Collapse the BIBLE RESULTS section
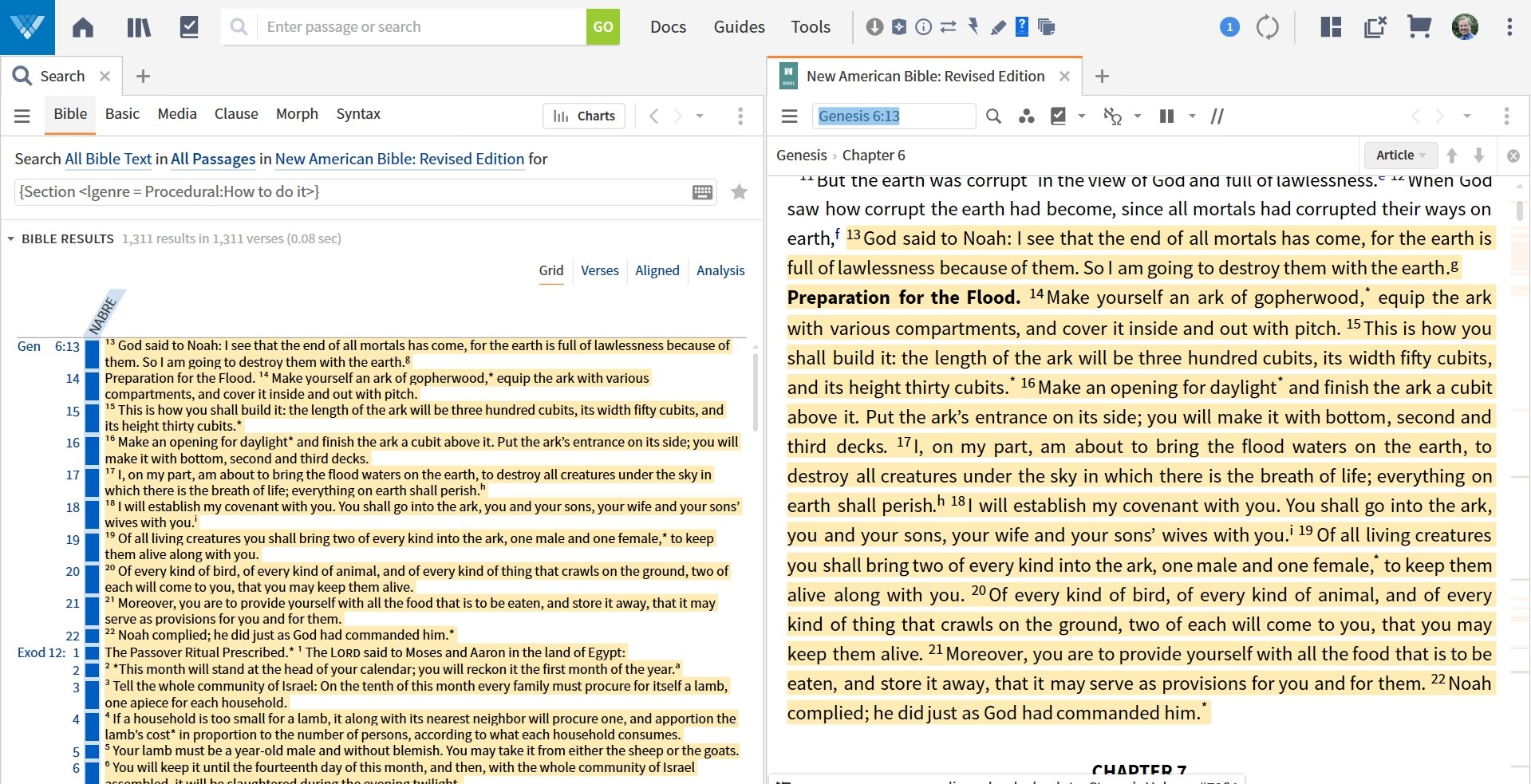 point(11,239)
